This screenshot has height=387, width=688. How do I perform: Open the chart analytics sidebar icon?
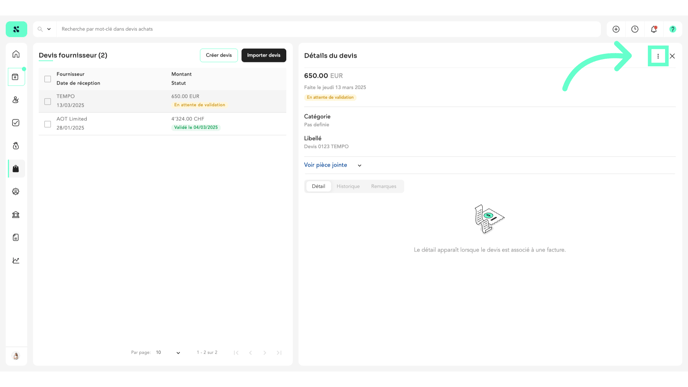pyautogui.click(x=16, y=260)
